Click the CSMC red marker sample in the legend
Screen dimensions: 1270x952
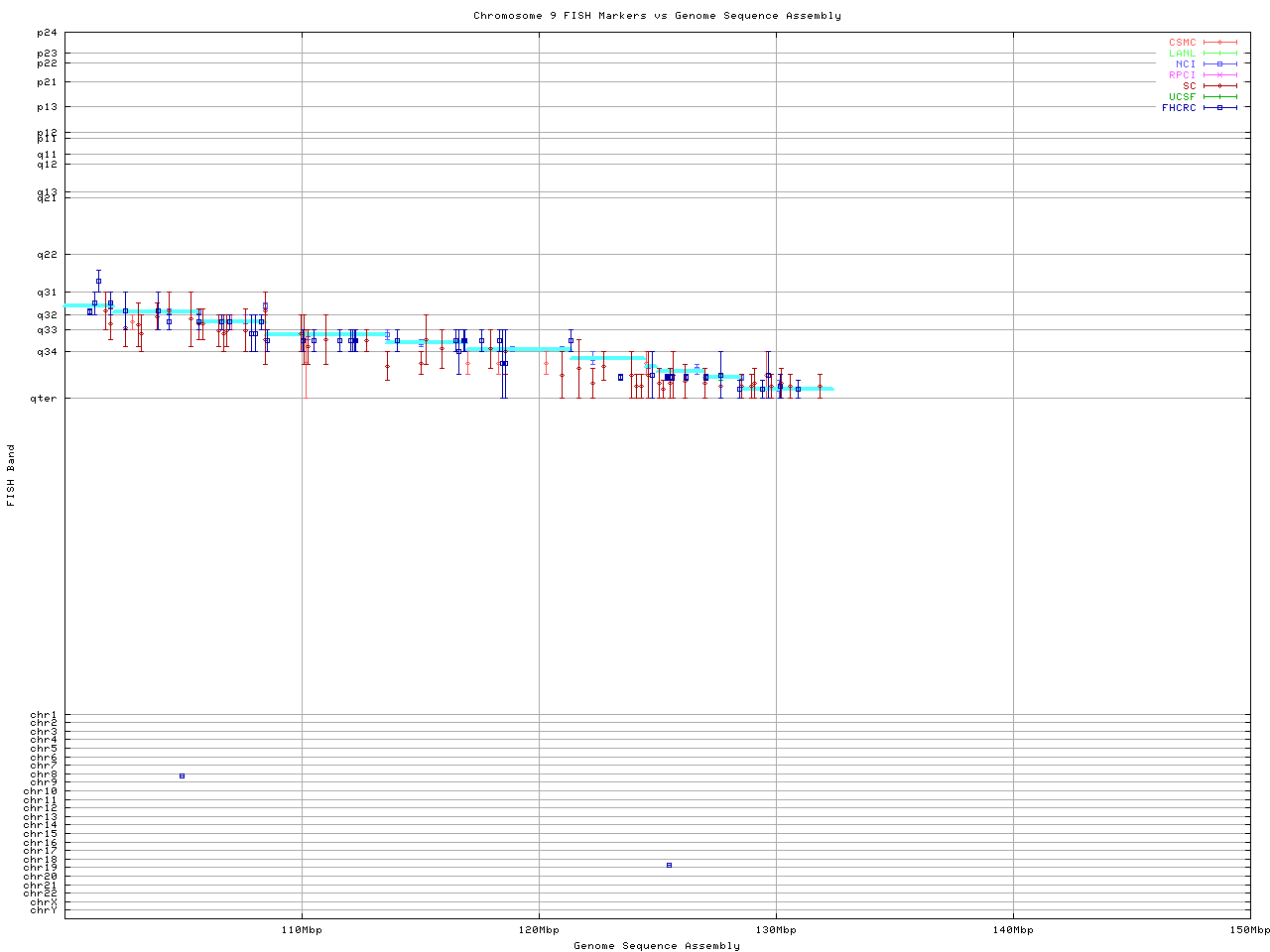[1219, 43]
